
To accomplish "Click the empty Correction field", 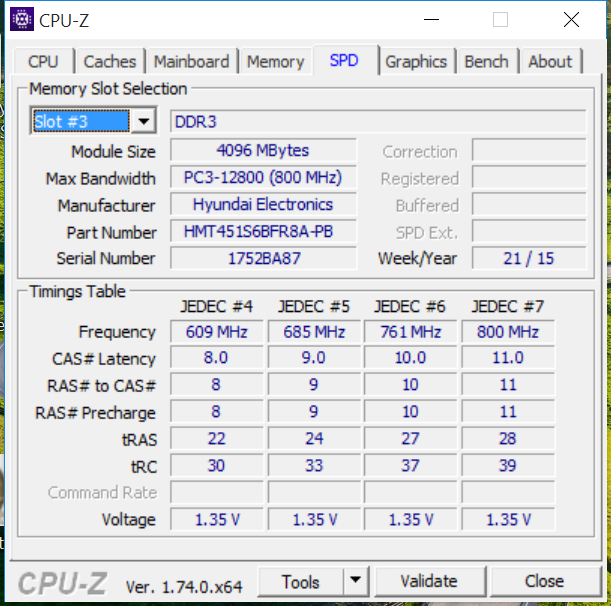I will tap(529, 150).
